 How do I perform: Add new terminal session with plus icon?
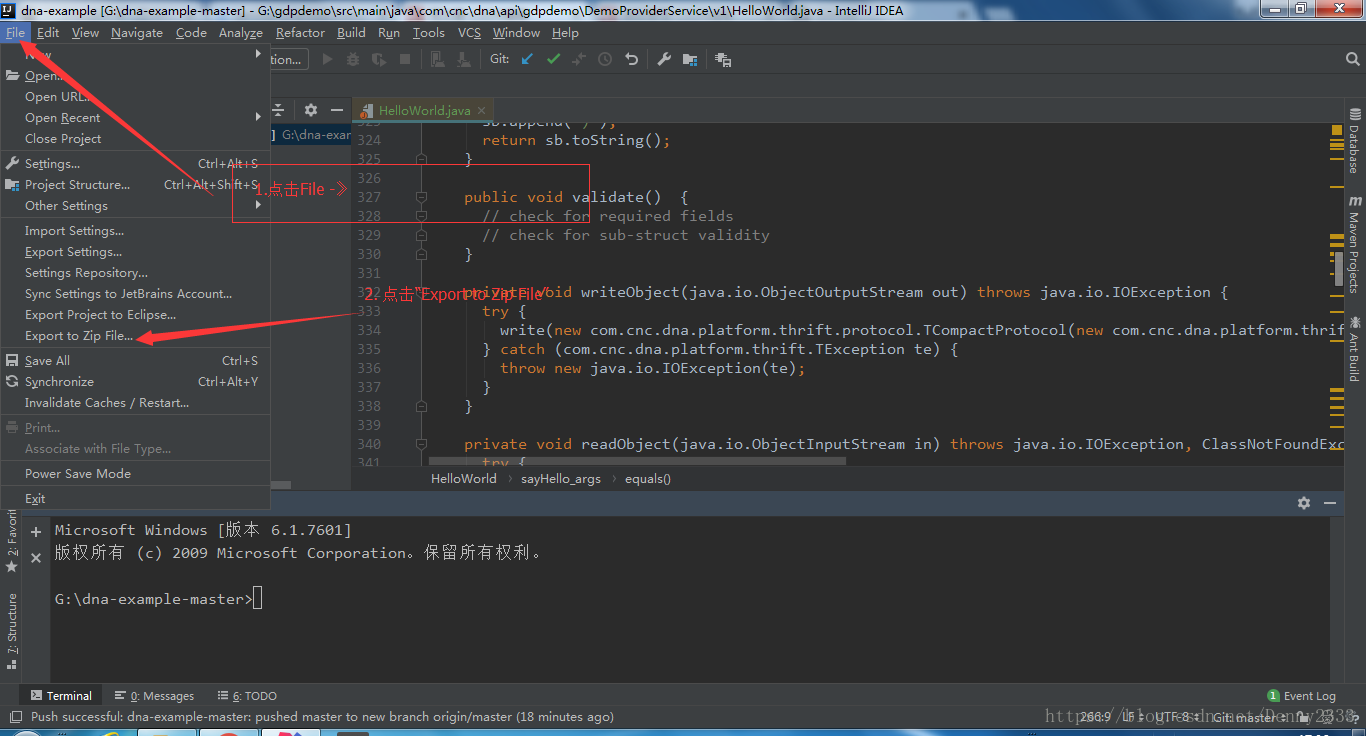click(36, 532)
